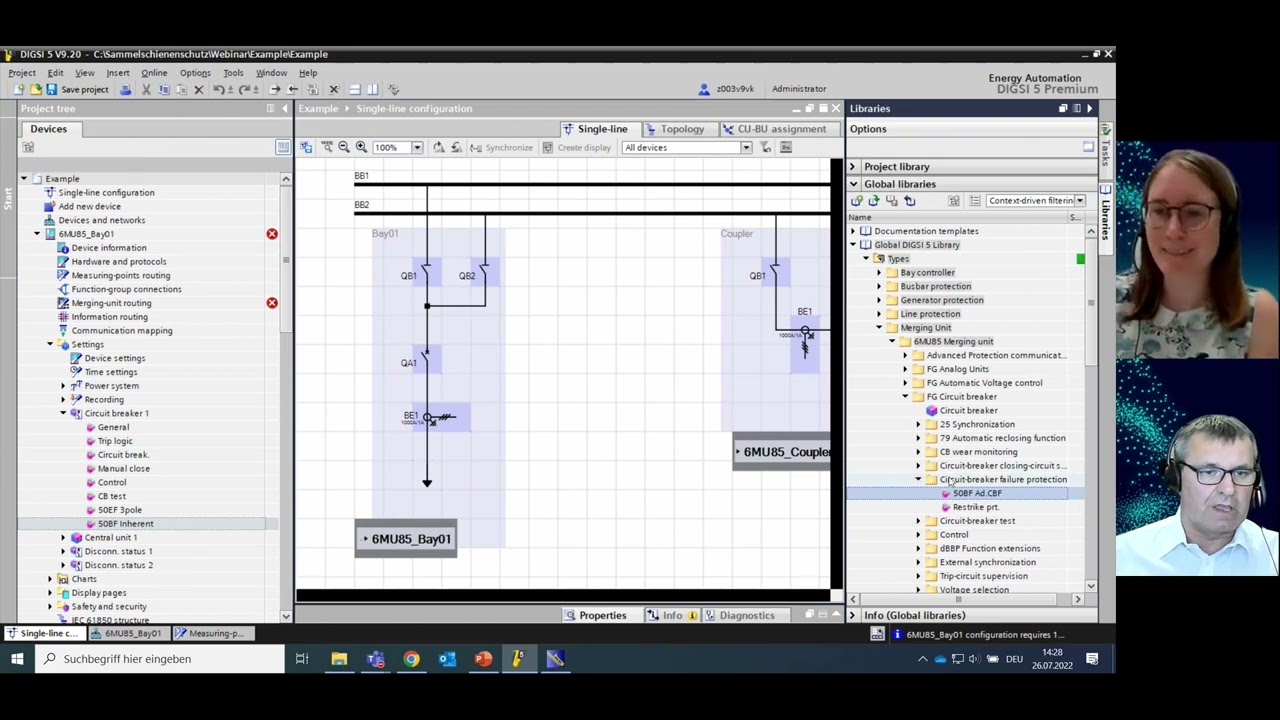Collapse the Circuit breaker 1 node
Viewport: 1280px width, 720px height.
[63, 413]
